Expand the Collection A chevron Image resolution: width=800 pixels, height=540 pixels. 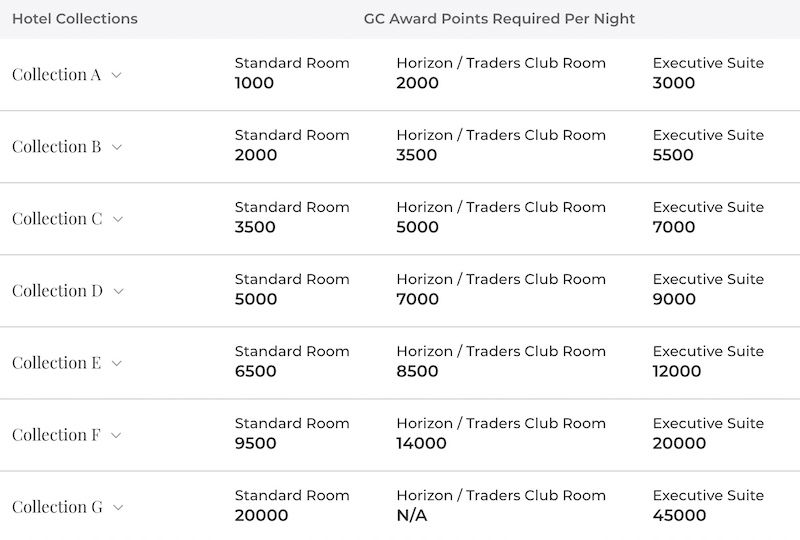click(x=116, y=75)
